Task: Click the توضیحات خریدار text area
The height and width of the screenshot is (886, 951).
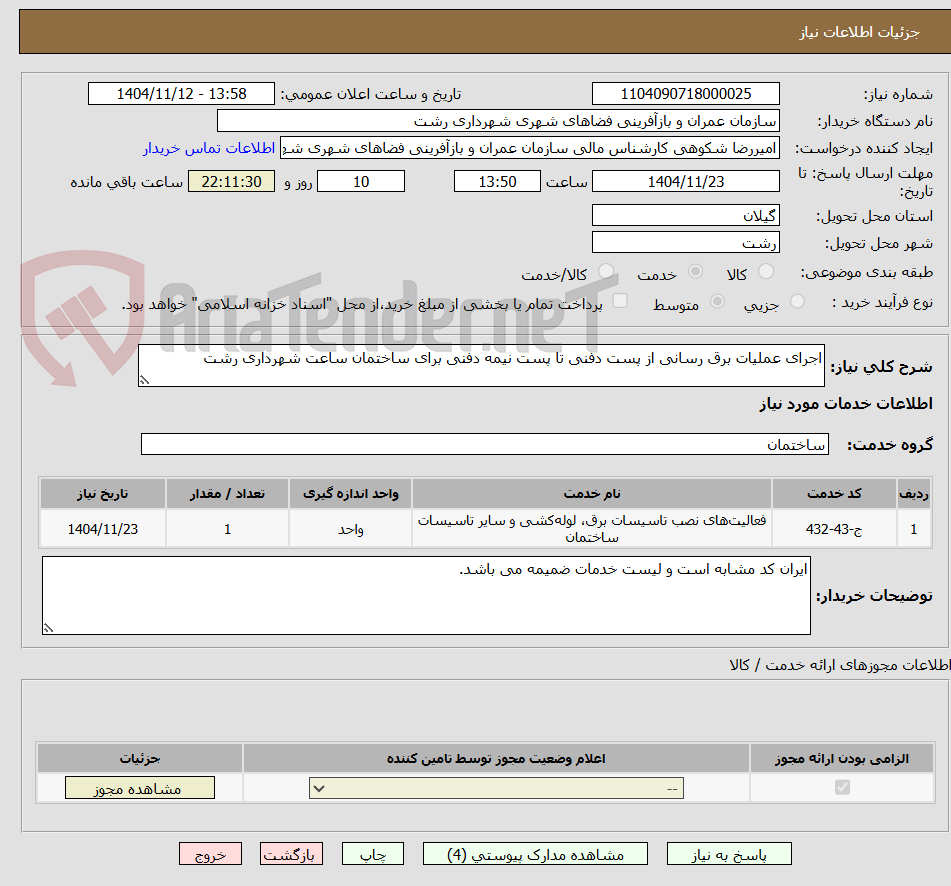Action: (426, 596)
